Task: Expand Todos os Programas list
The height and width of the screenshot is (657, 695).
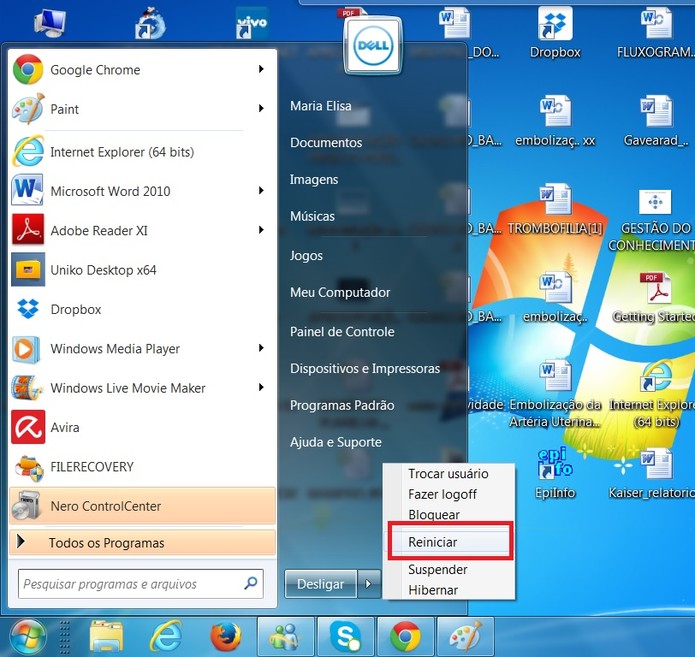Action: pos(142,543)
